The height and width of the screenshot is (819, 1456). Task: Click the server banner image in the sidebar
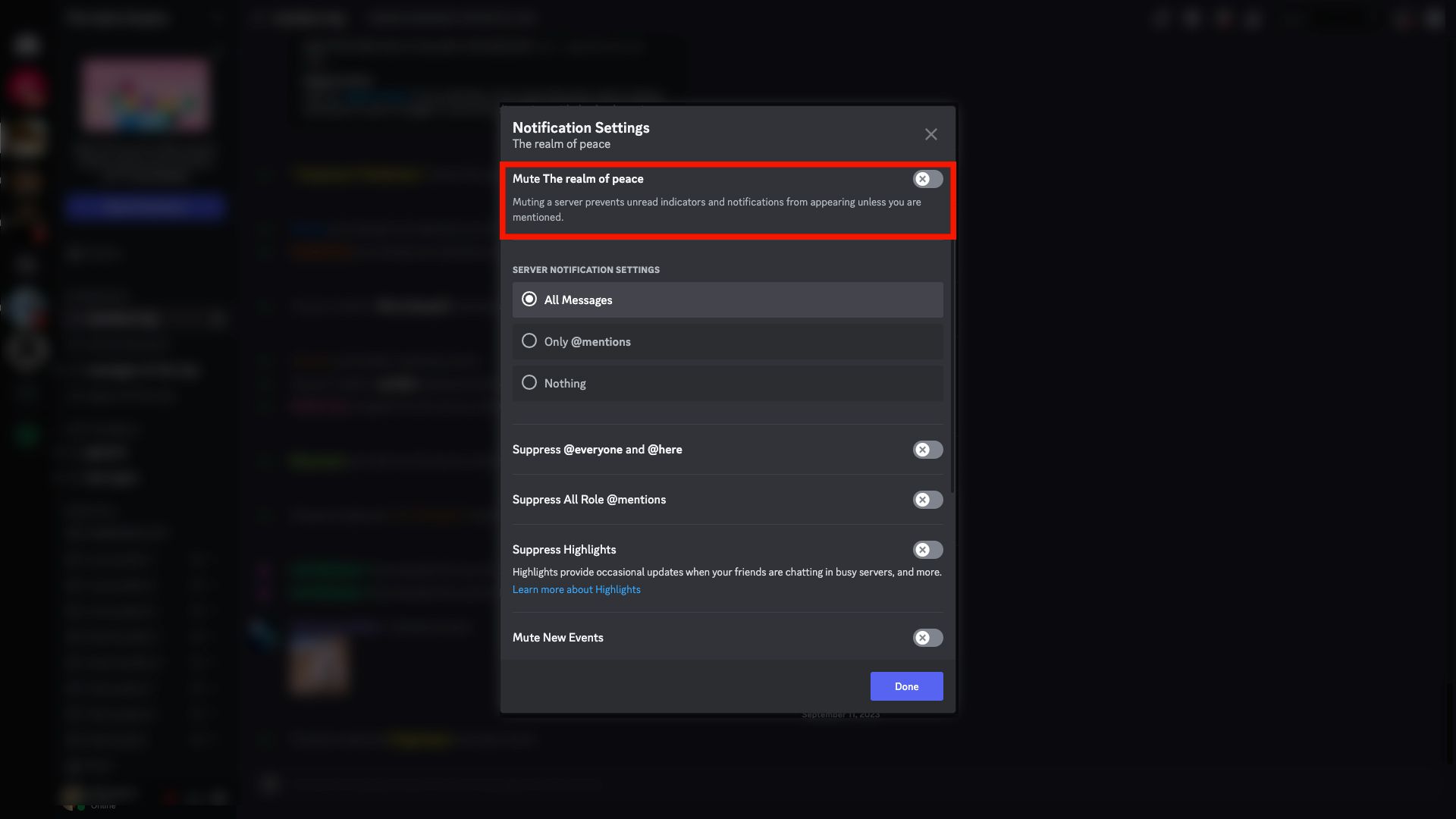[144, 93]
